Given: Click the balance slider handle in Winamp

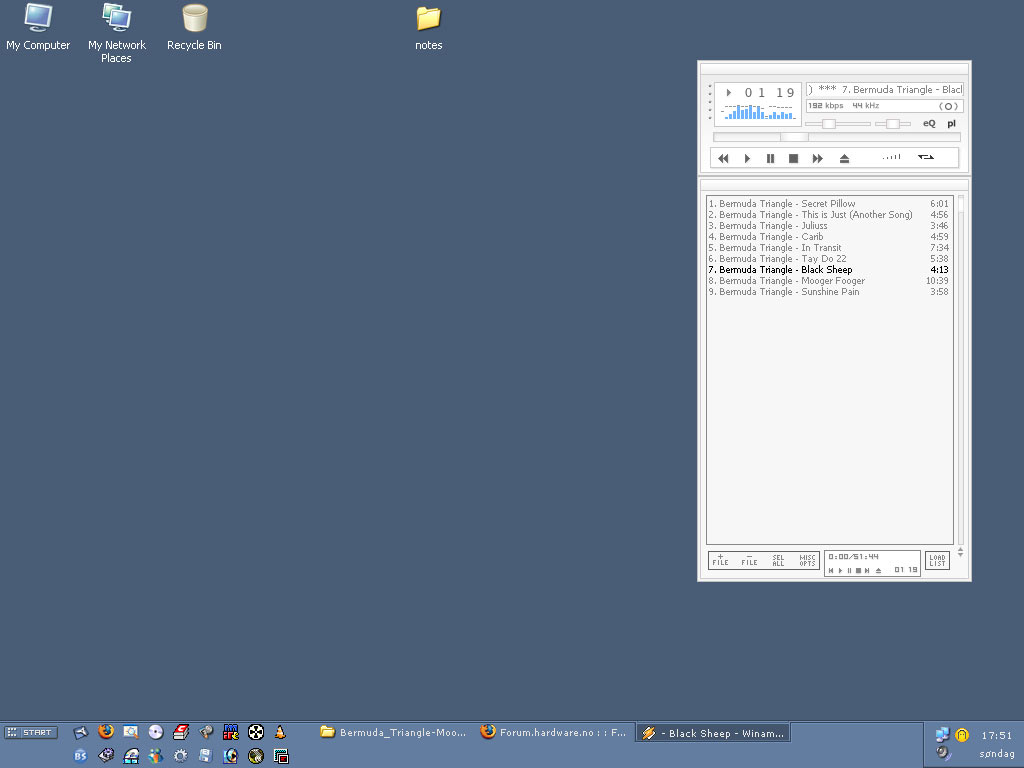Looking at the screenshot, I should [x=893, y=123].
